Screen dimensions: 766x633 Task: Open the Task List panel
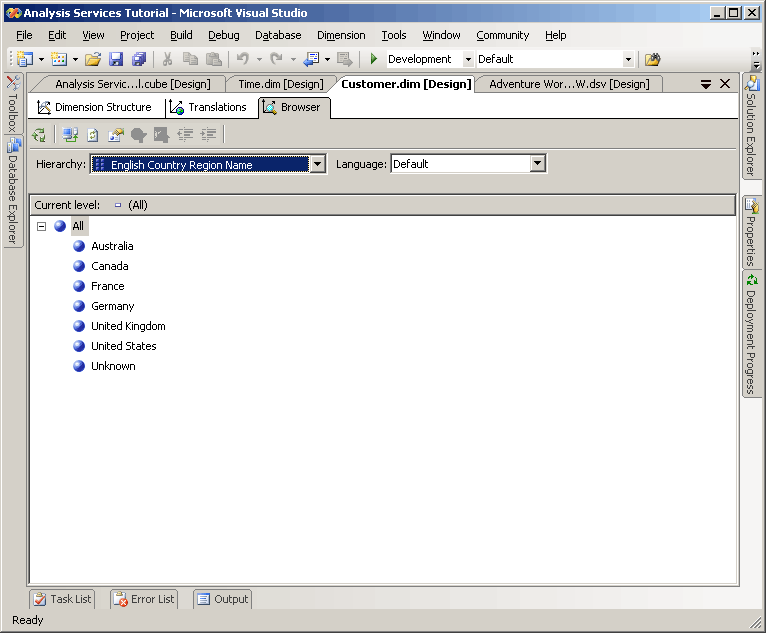(62, 599)
